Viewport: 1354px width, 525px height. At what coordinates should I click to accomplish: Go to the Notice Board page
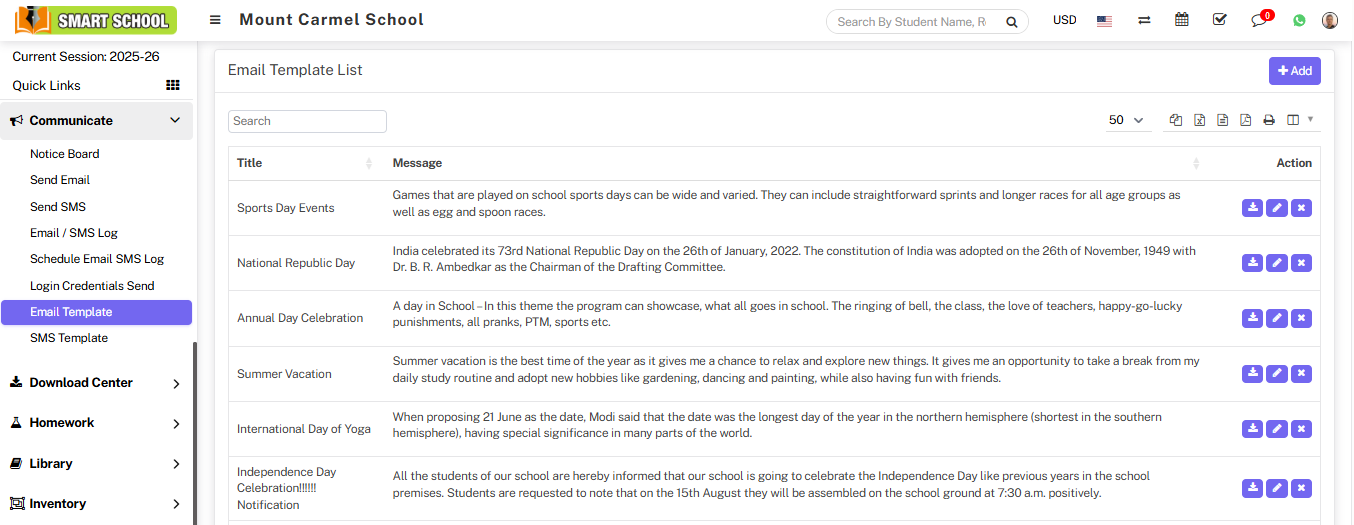click(x=65, y=154)
